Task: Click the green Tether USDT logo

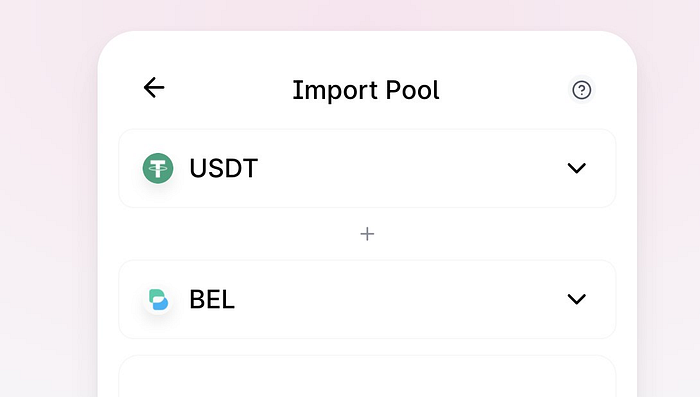Action: point(158,168)
